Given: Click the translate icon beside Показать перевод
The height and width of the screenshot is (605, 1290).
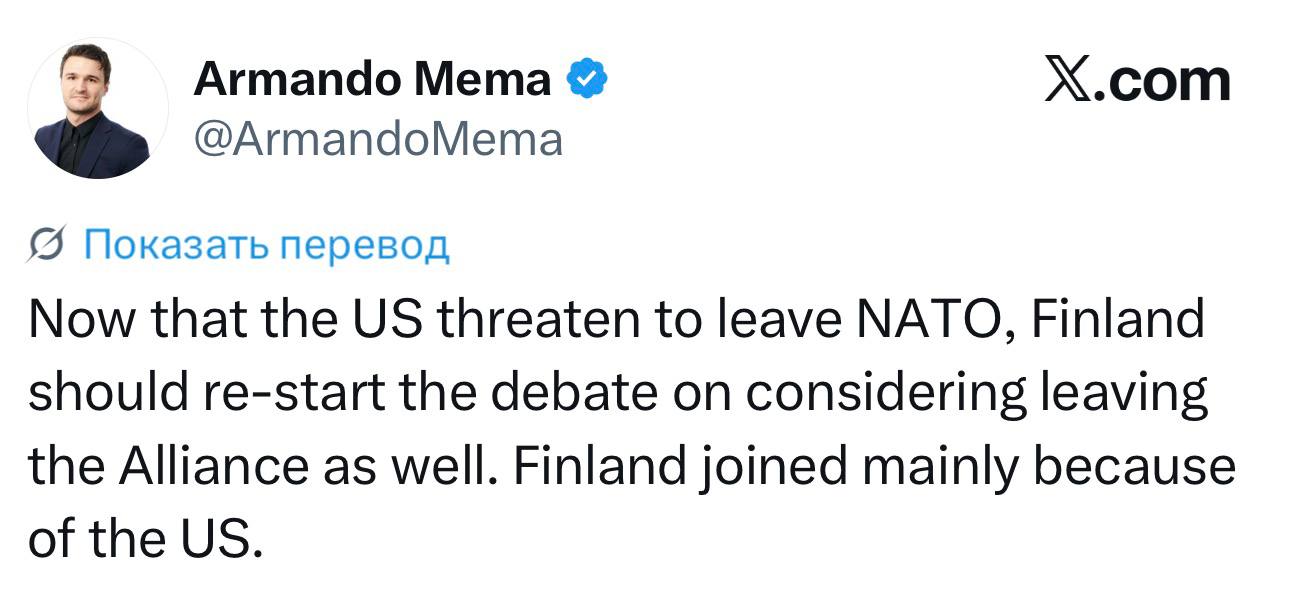Looking at the screenshot, I should point(48,244).
